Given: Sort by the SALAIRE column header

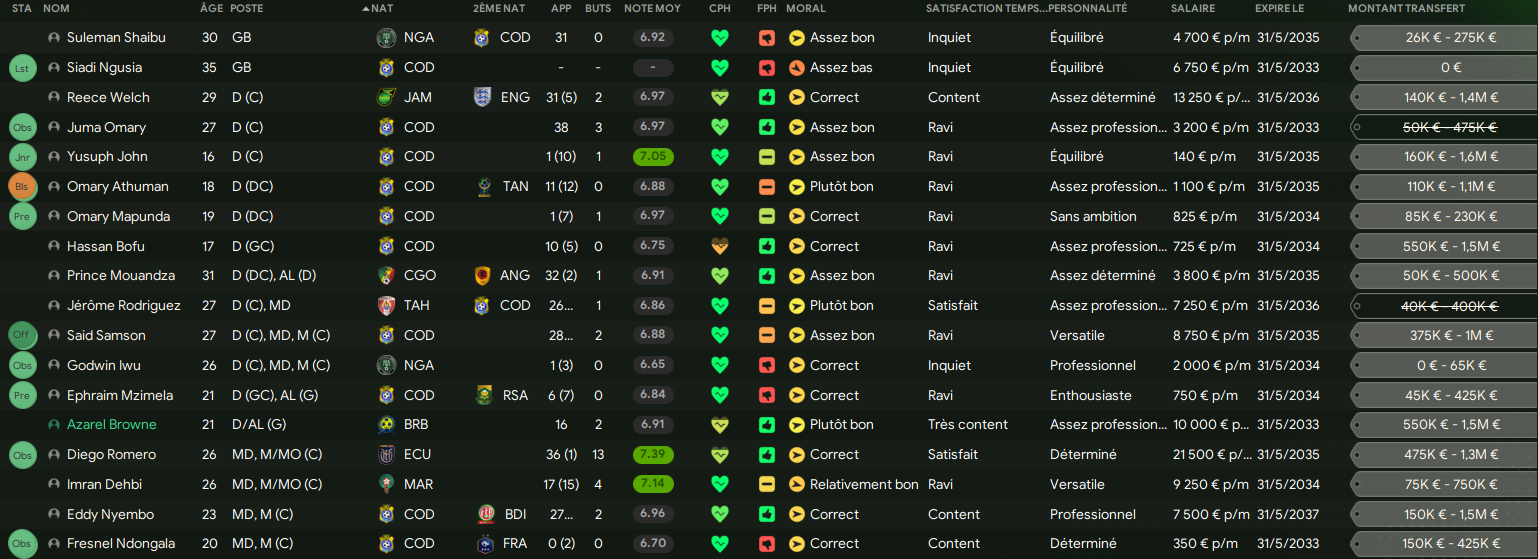Looking at the screenshot, I should [1193, 8].
